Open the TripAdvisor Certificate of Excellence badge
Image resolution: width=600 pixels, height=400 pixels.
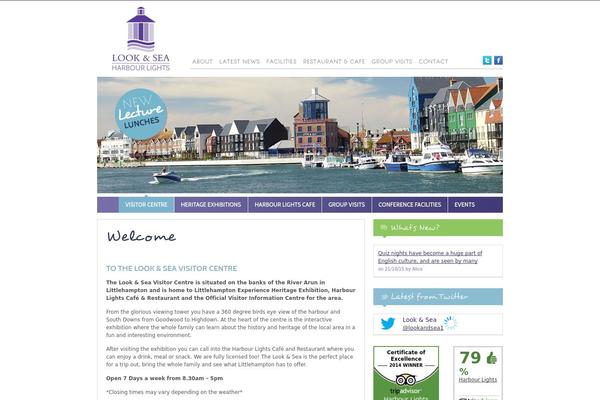pos(406,373)
